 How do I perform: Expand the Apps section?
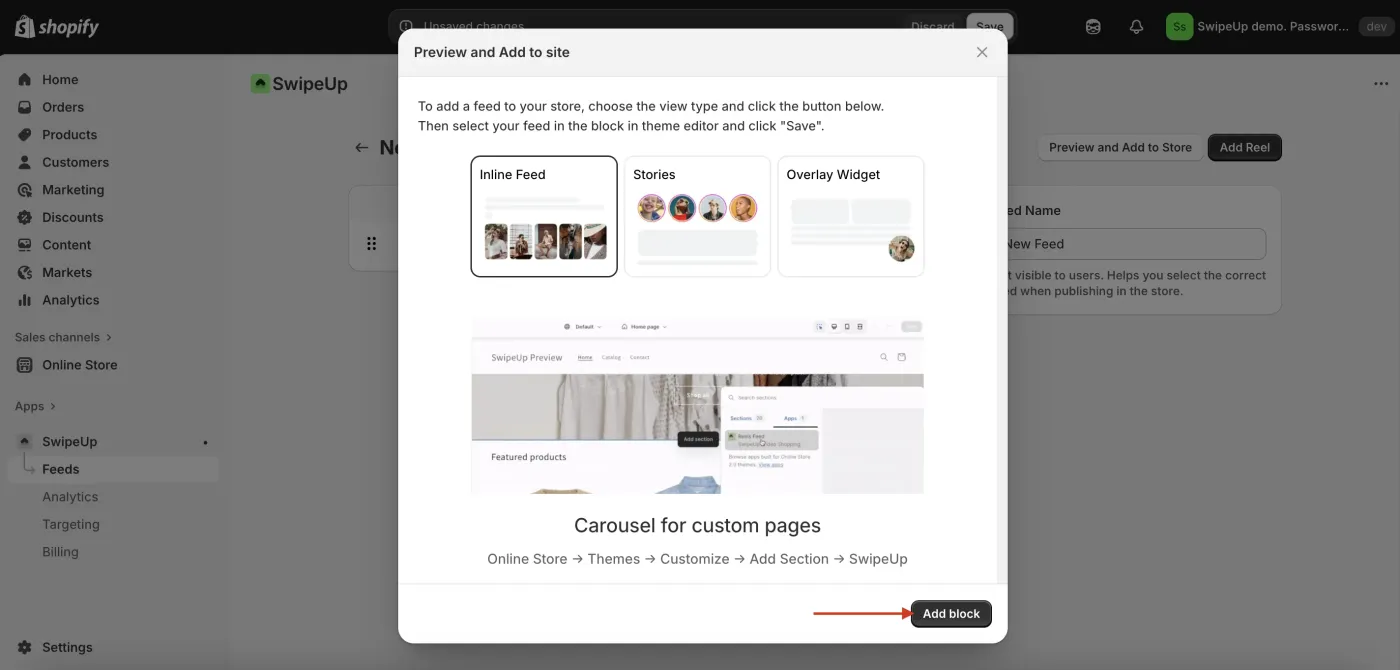pyautogui.click(x=28, y=405)
